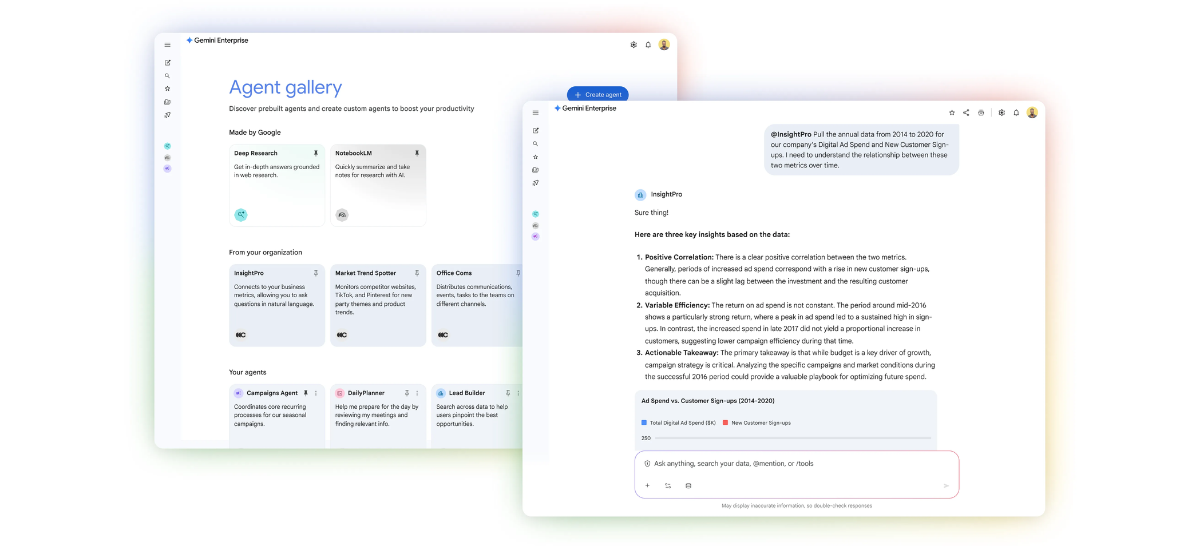The image size is (1200, 550).
Task: Toggle pin on Market Trend Spotter card
Action: coord(417,273)
